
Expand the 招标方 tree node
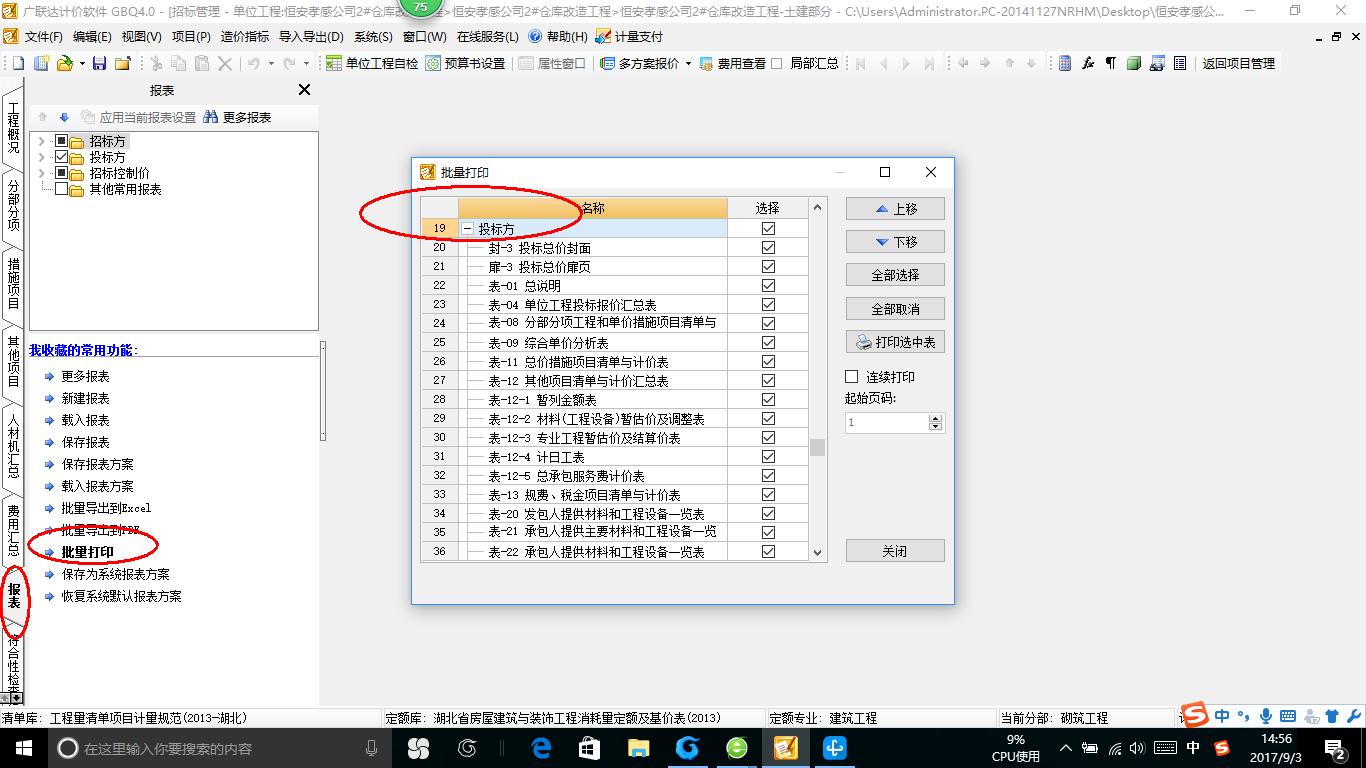pos(41,142)
